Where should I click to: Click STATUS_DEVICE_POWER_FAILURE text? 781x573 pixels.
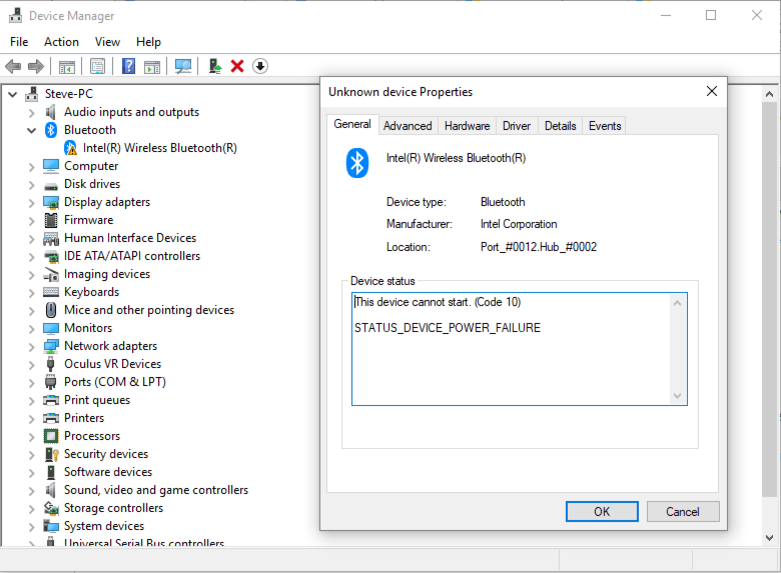point(447,328)
